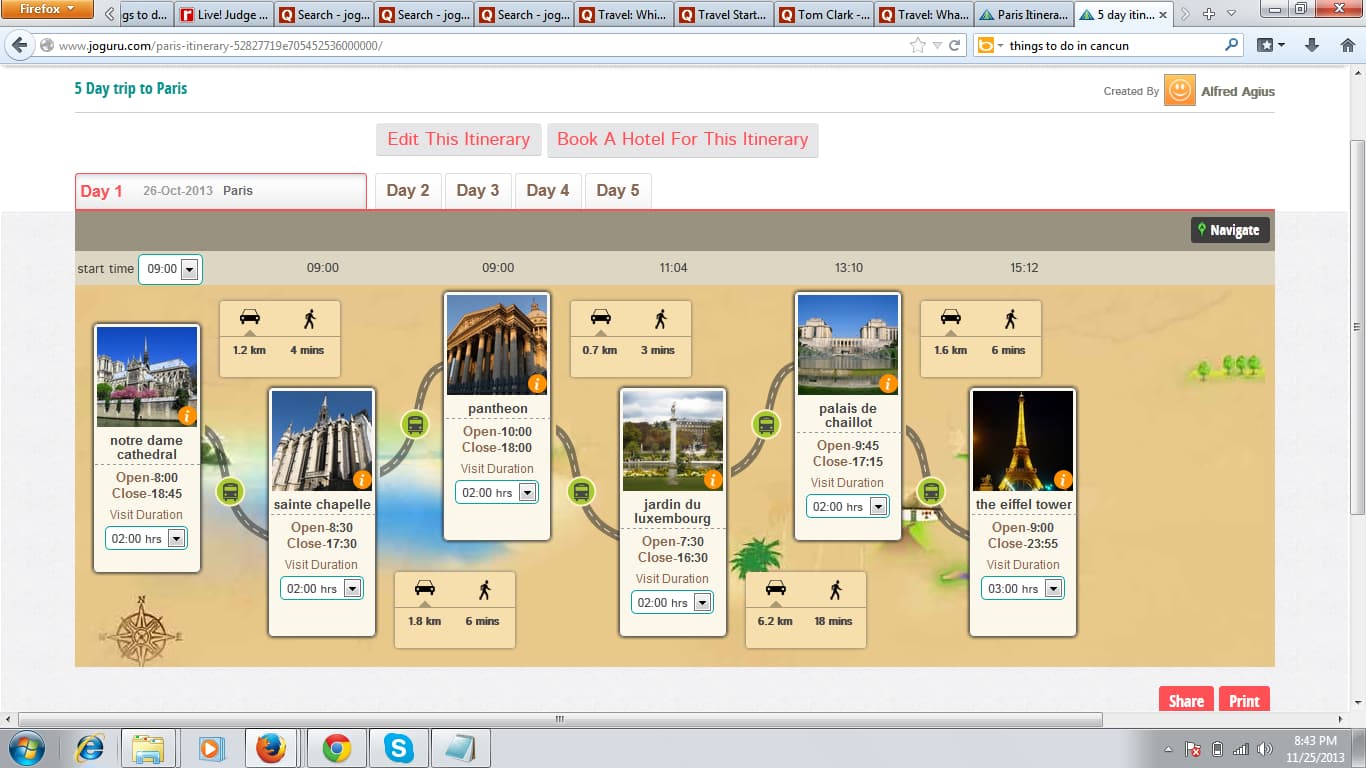Click bus icon between Notre Dame and Sainte Chapelle
The image size is (1366, 768).
tap(231, 491)
